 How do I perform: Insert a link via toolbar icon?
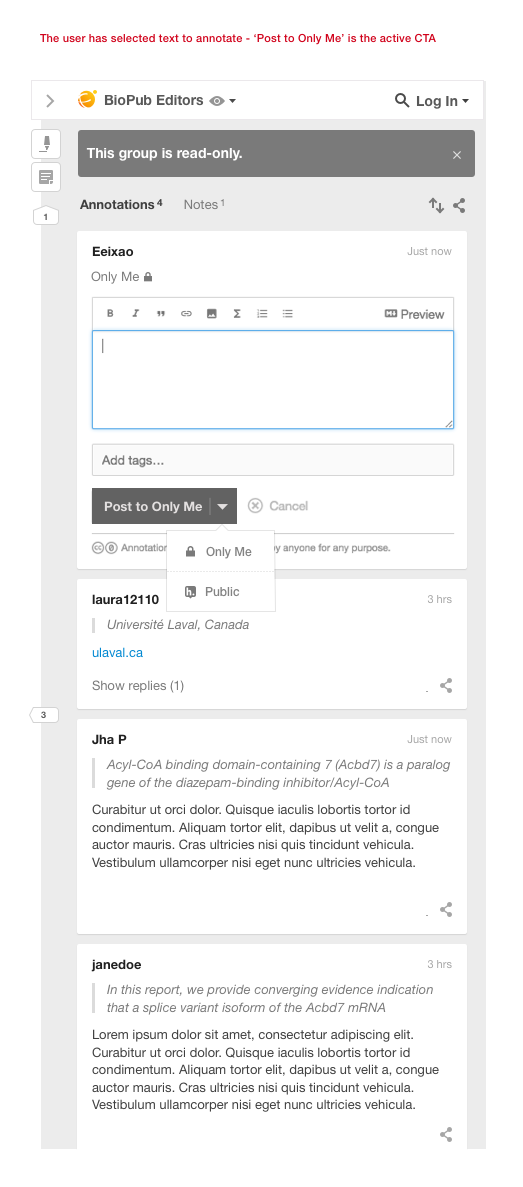pyautogui.click(x=186, y=313)
